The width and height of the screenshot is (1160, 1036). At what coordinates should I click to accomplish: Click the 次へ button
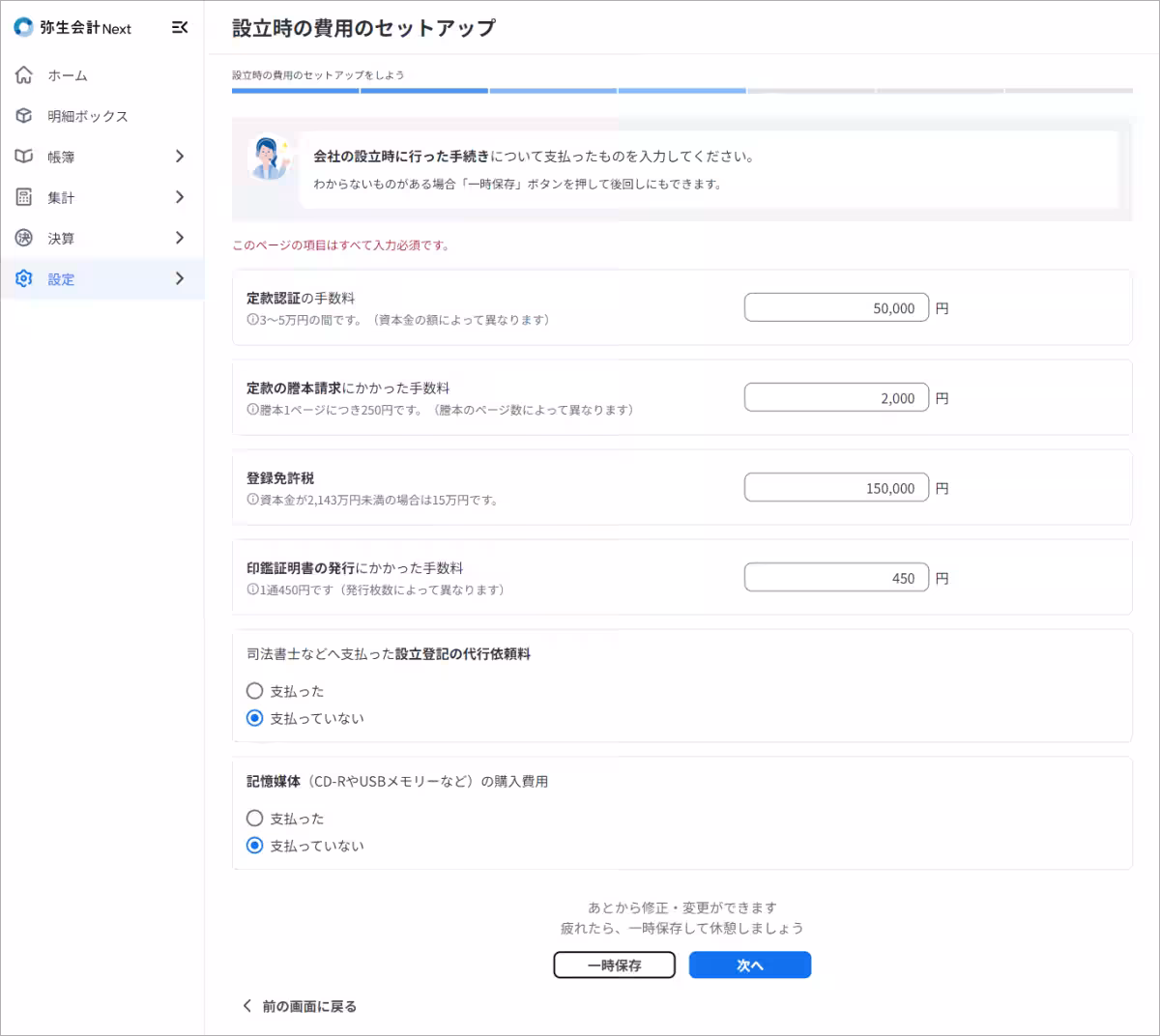749,964
